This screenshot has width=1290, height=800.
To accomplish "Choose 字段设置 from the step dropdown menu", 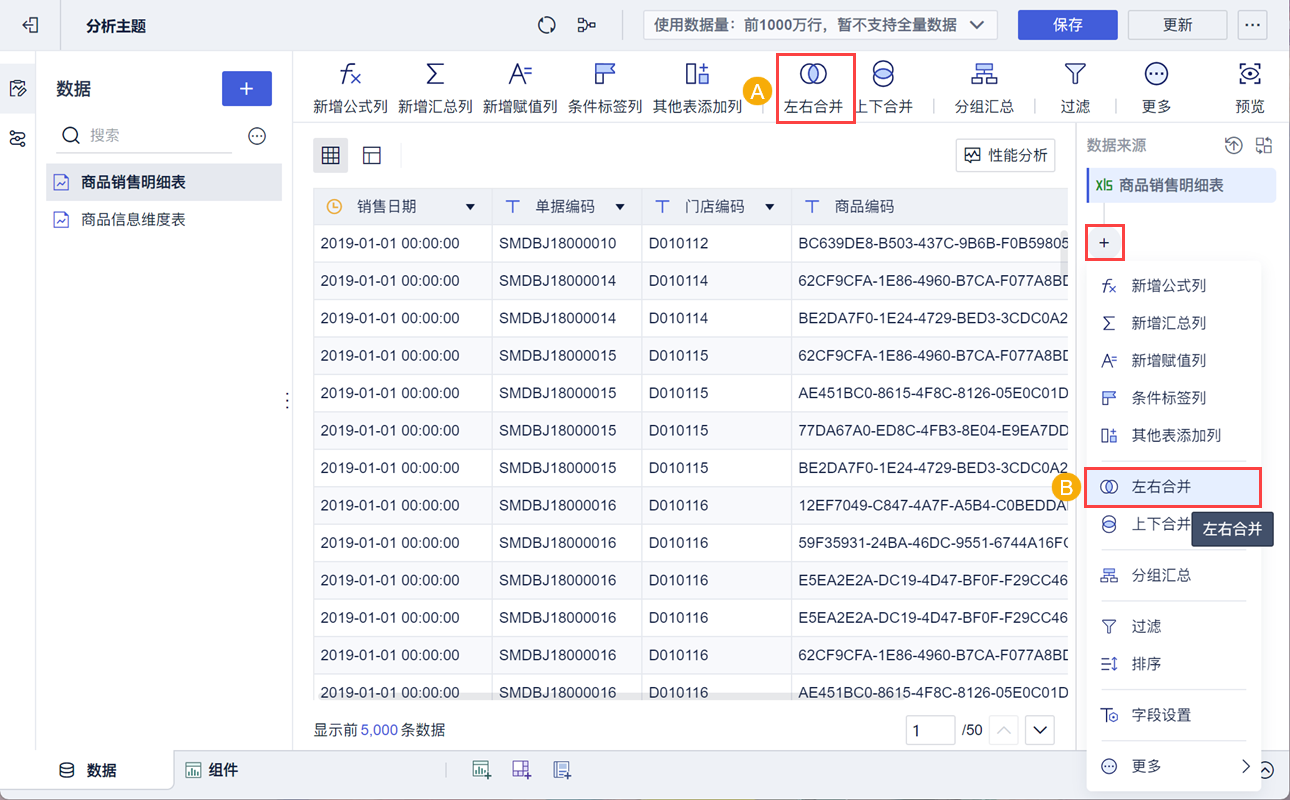I will click(1172, 715).
